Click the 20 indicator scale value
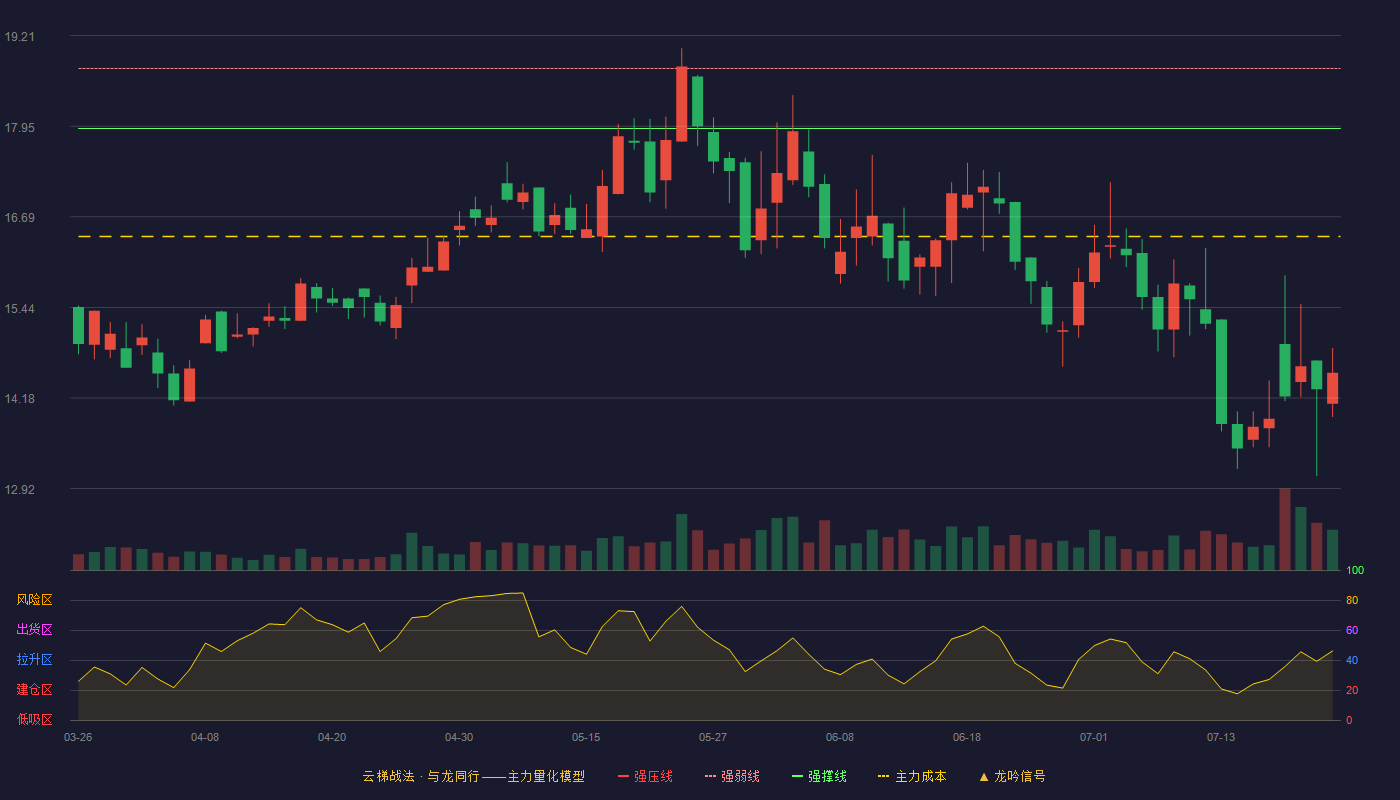This screenshot has width=1400, height=800. [1352, 691]
